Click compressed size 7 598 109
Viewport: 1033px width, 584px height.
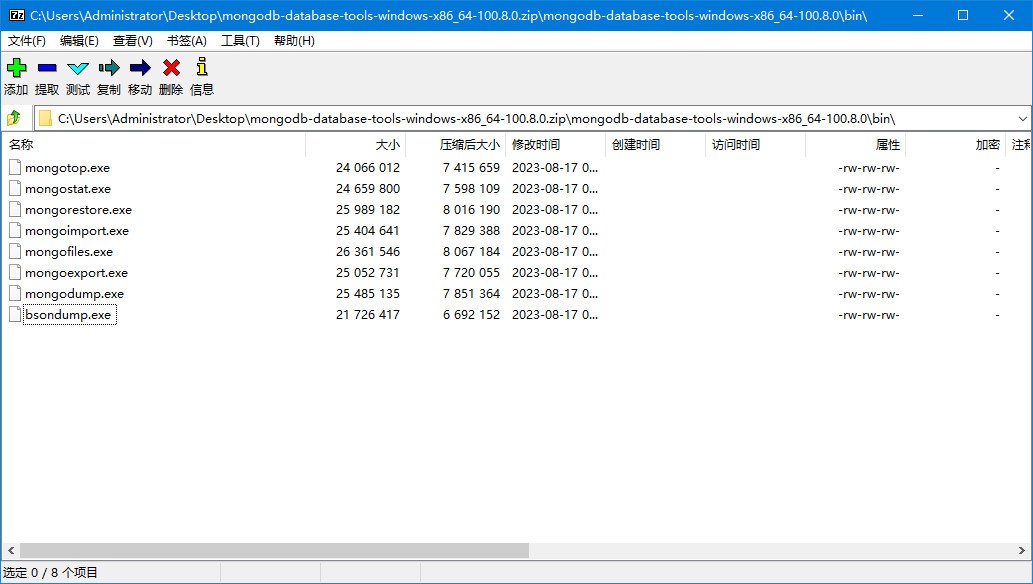click(x=471, y=189)
